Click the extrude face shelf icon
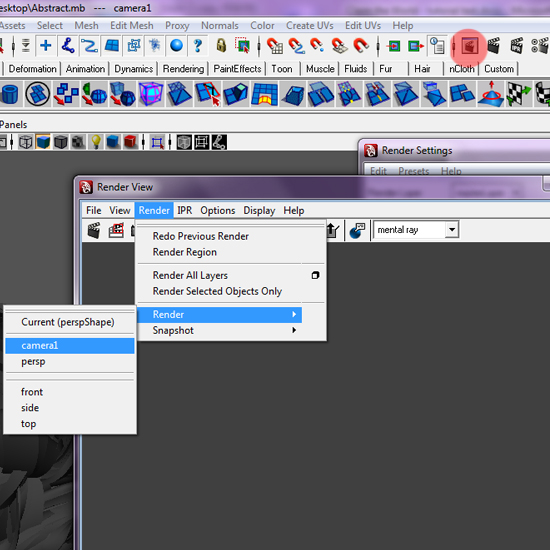 pyautogui.click(x=236, y=94)
